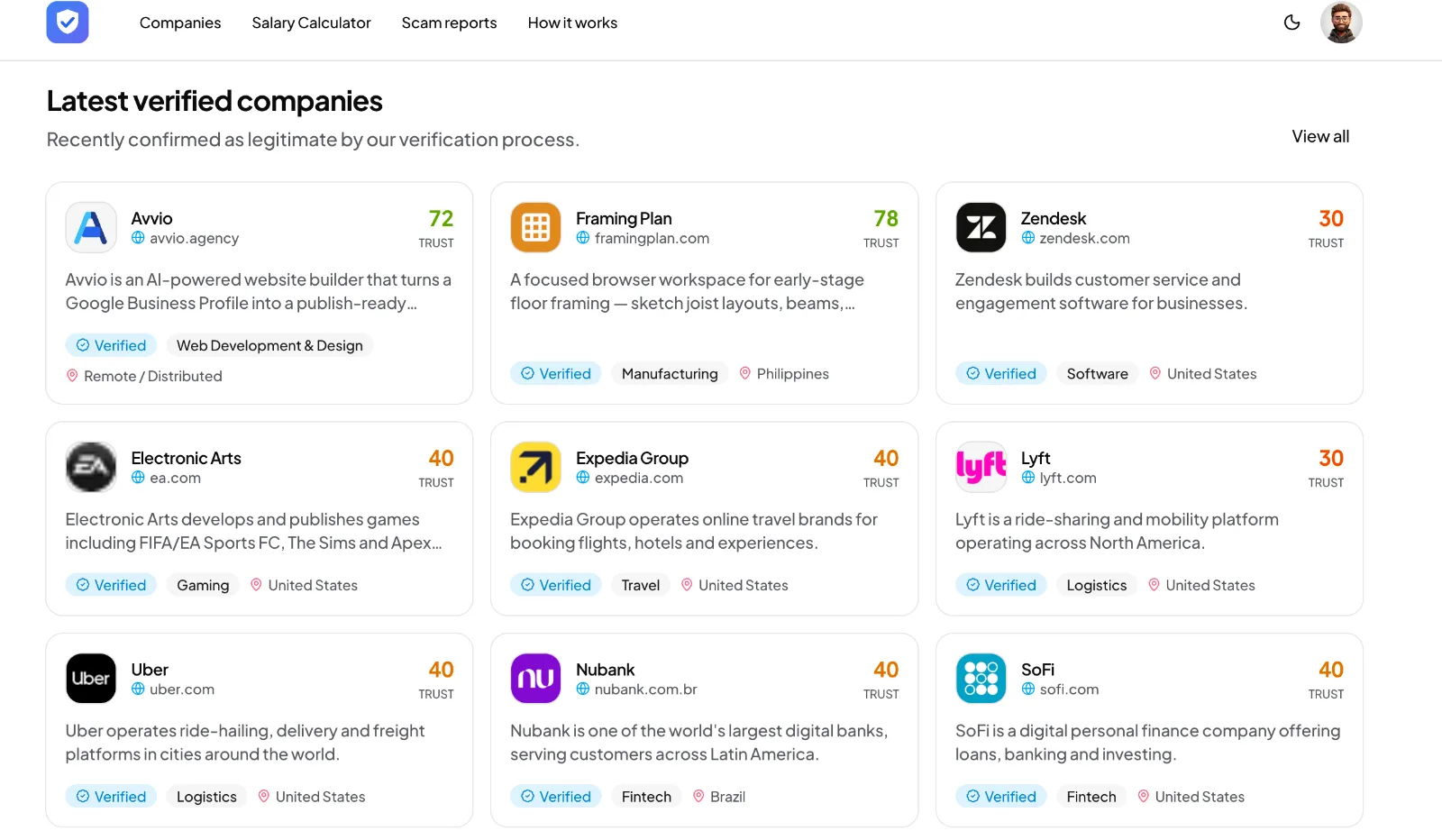Click the location pin beside Remote / Distributed
This screenshot has height=840, width=1442.
pos(72,376)
